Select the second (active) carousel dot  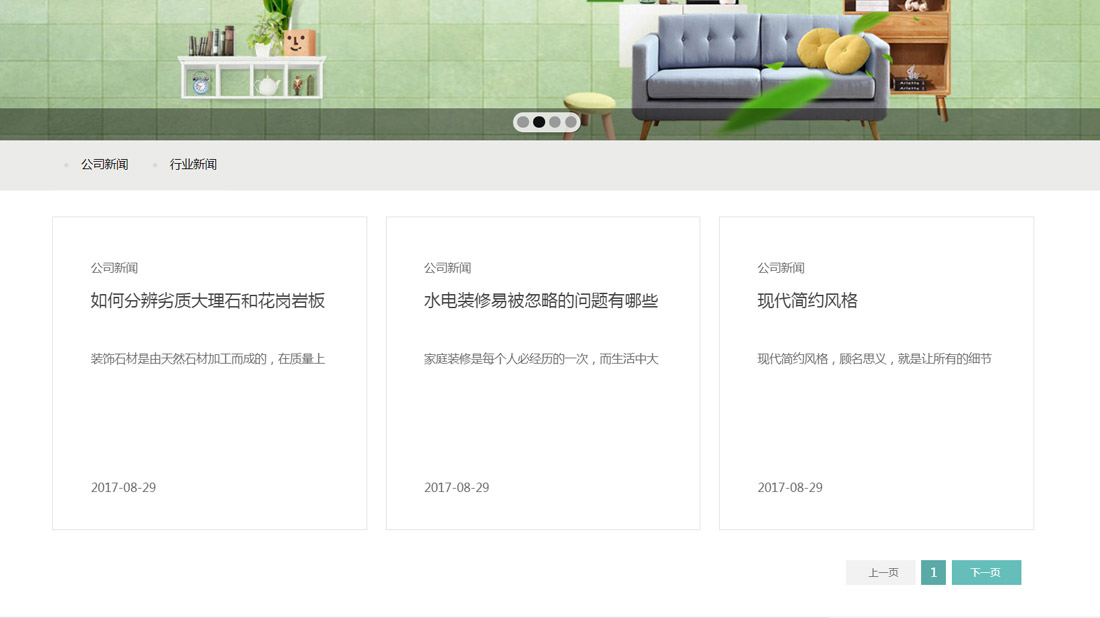[539, 122]
